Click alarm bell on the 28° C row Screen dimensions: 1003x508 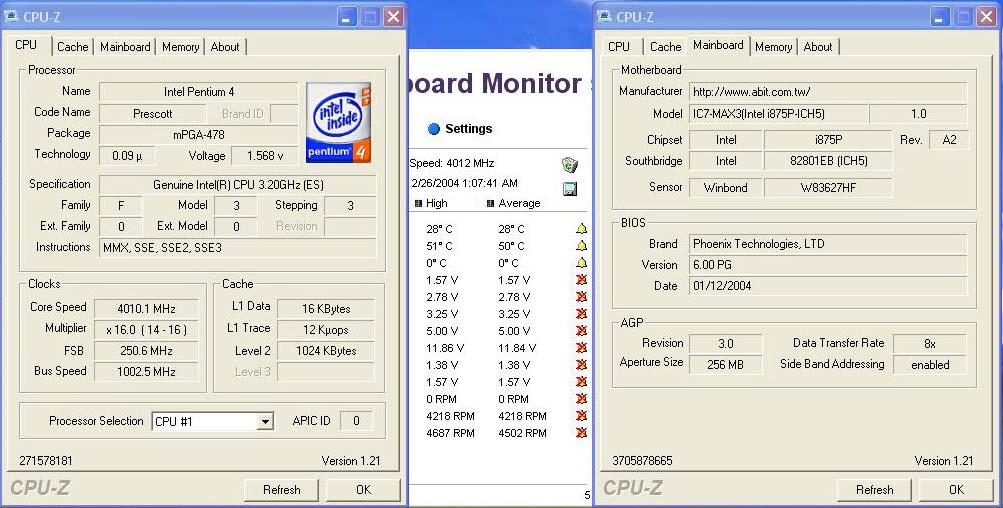(x=581, y=228)
